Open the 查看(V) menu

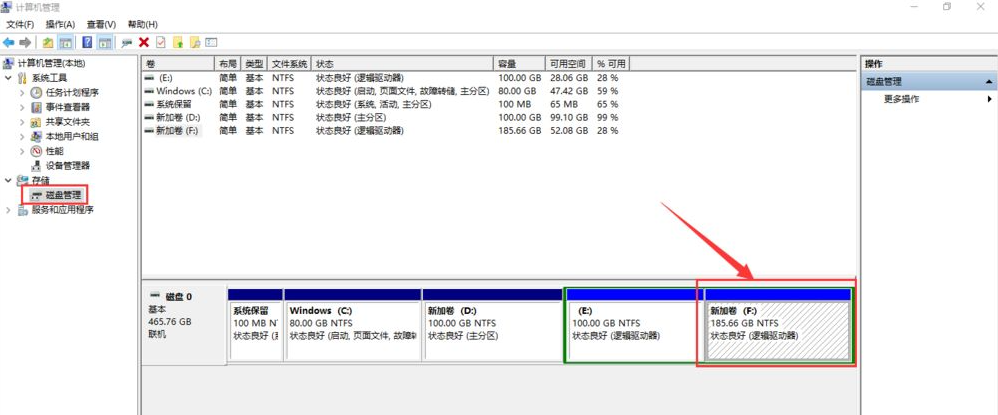click(x=102, y=24)
